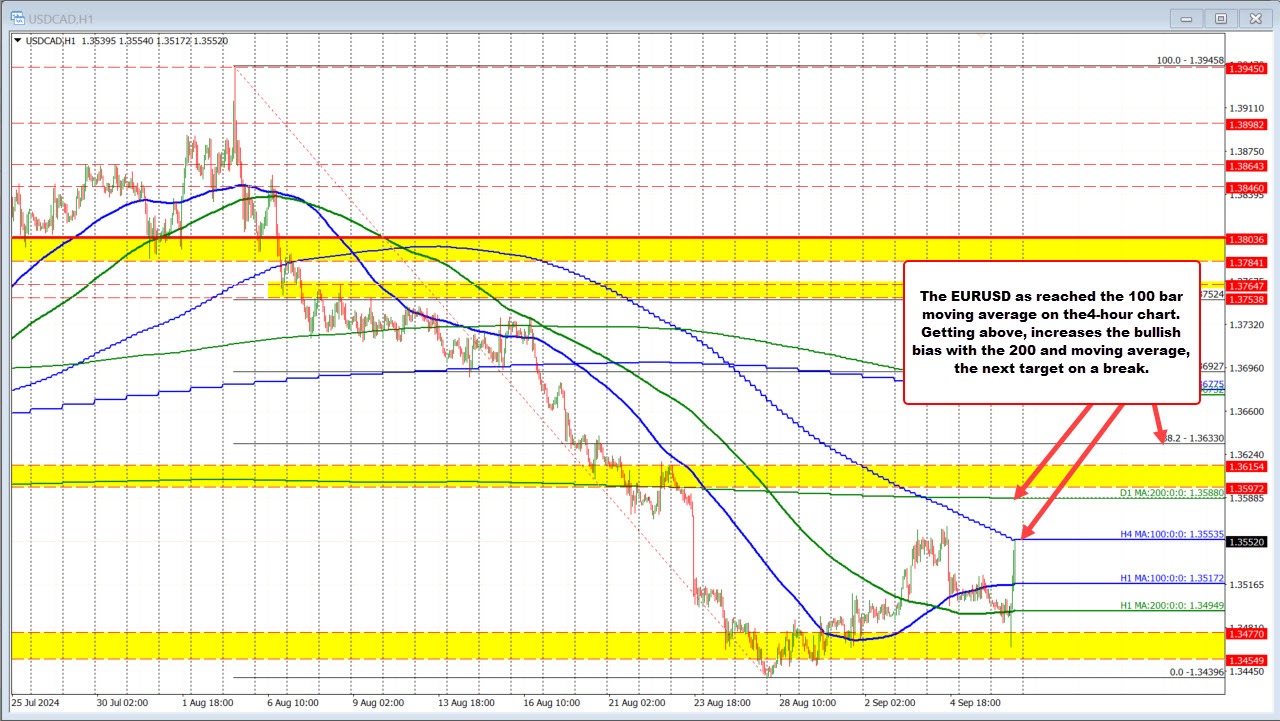1280x721 pixels.
Task: Select the EURUSD commentary text box annotation
Action: [x=1051, y=332]
